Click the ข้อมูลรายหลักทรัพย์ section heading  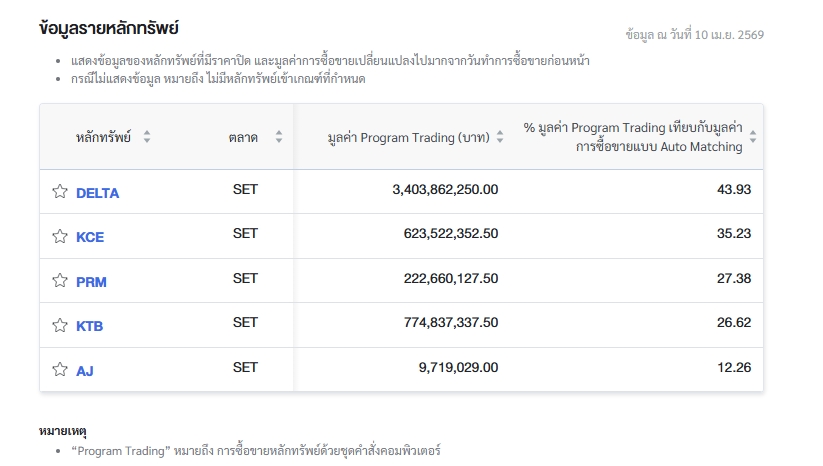[108, 28]
